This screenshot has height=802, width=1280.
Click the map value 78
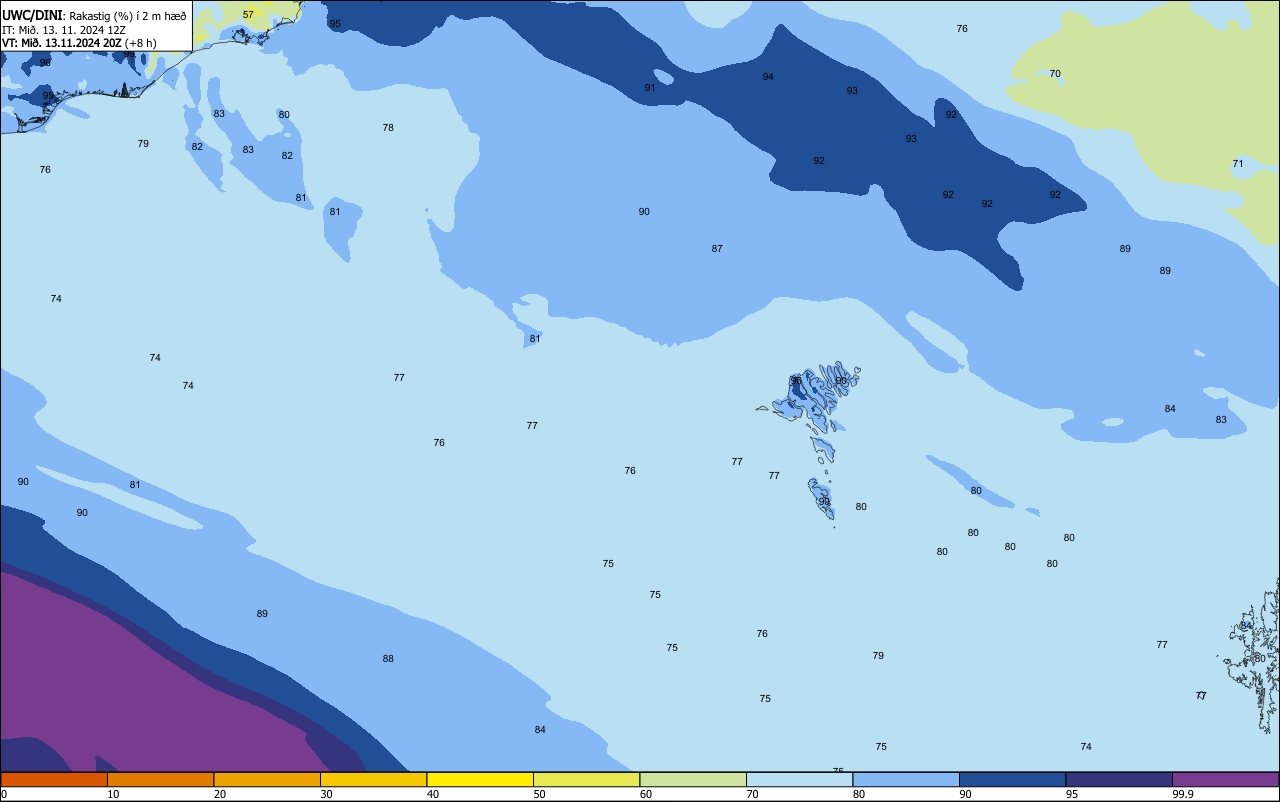click(x=388, y=128)
